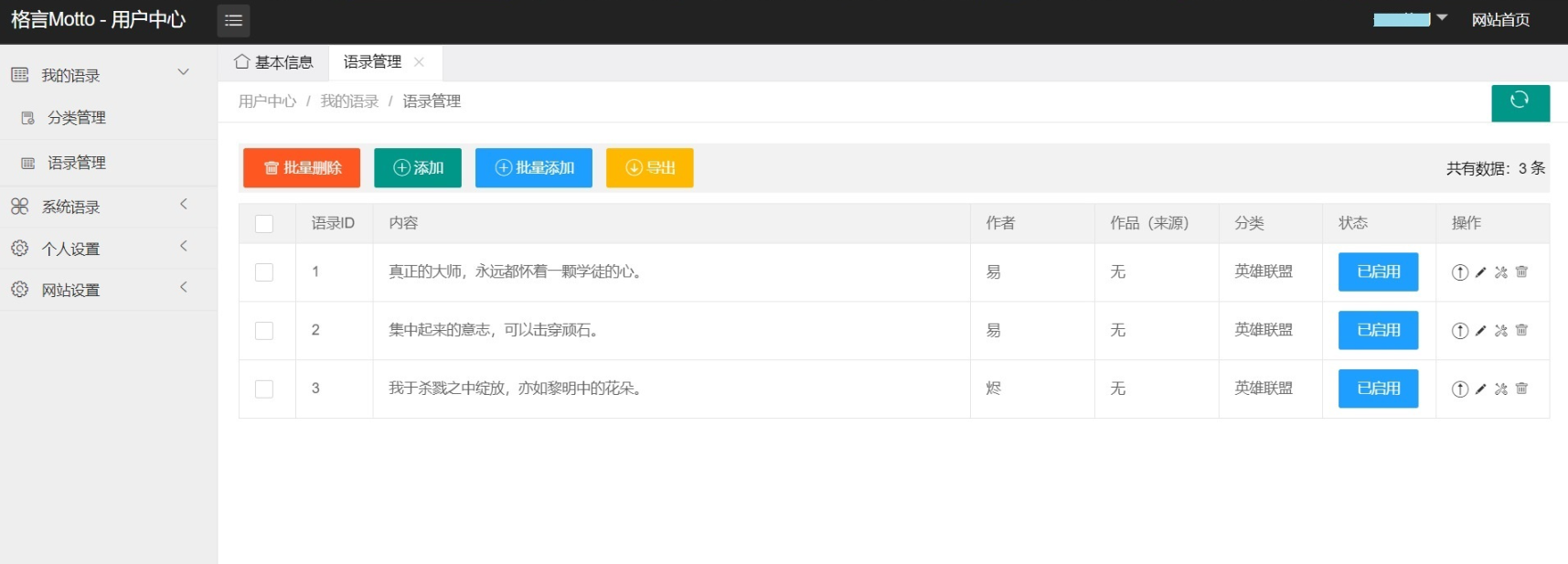Image resolution: width=1568 pixels, height=564 pixels.
Task: Click the pencil edit icon for quote 1
Action: click(1480, 272)
